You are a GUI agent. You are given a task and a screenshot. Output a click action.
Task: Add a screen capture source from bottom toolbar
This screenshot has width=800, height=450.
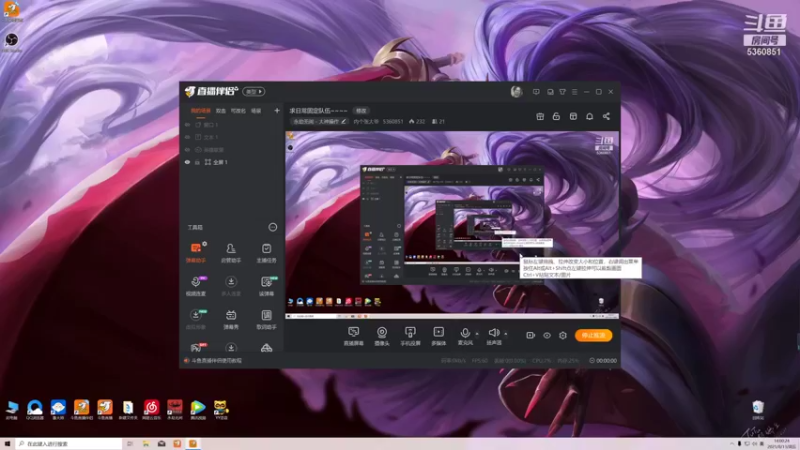(x=353, y=336)
